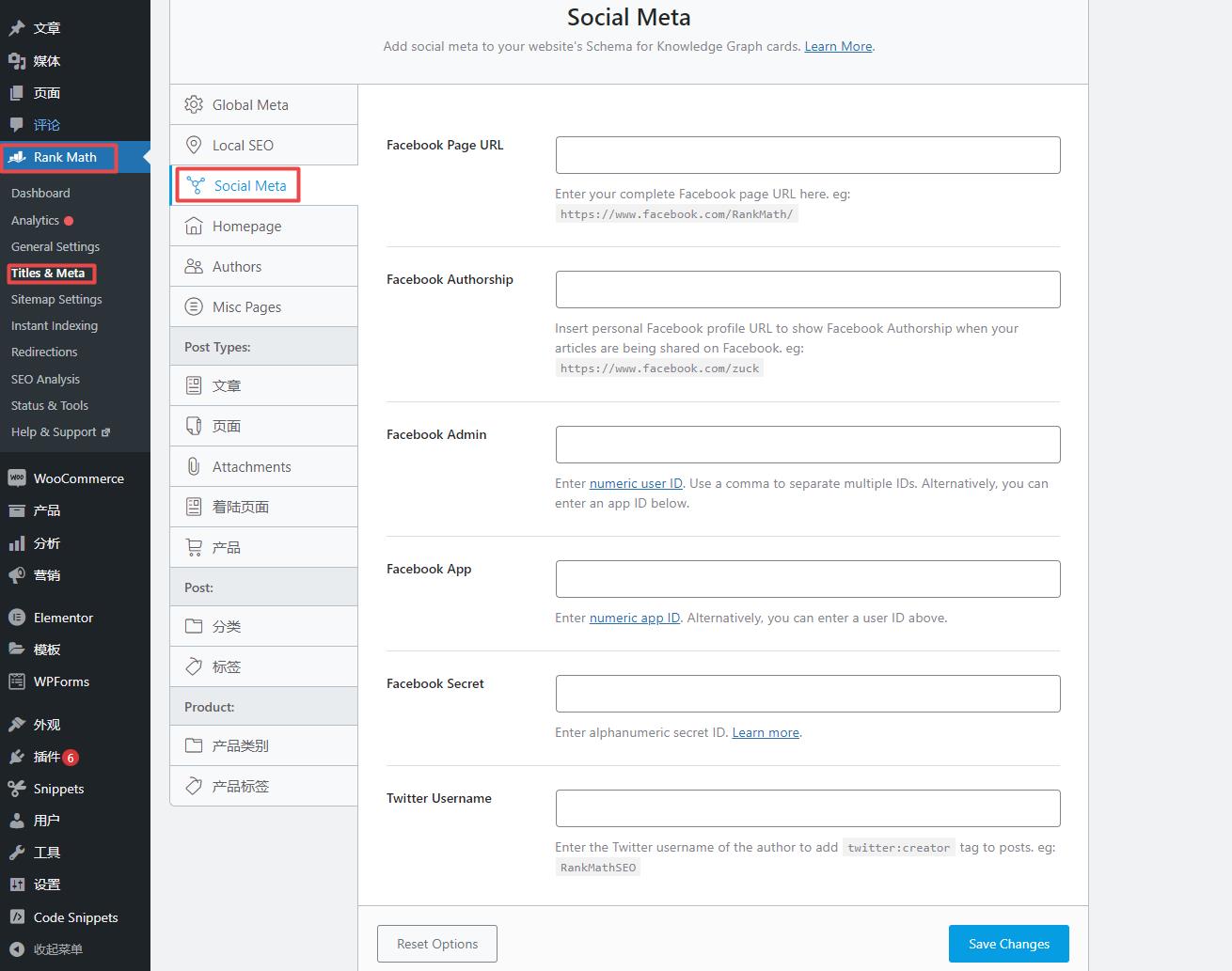
Task: Click the 分析 bar chart icon in the sidebar
Action: click(17, 543)
